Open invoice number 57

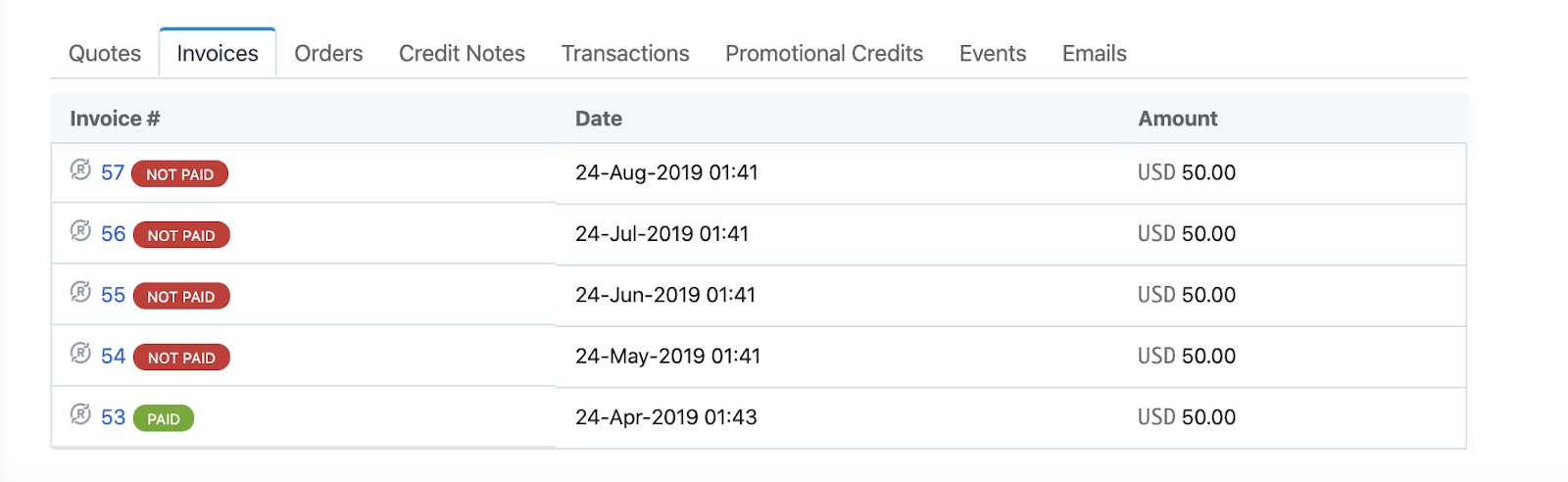click(113, 173)
